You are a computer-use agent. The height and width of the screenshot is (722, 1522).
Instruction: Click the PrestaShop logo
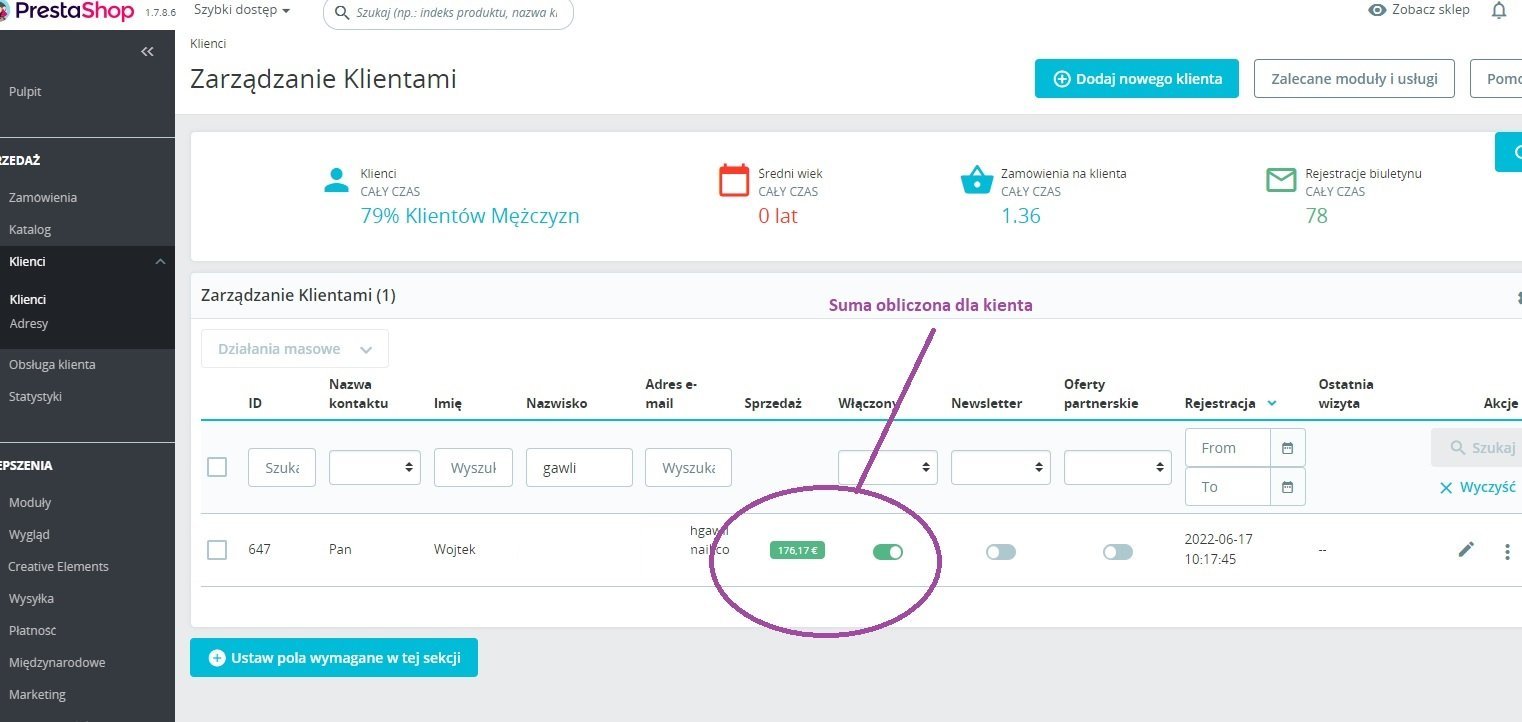69,11
